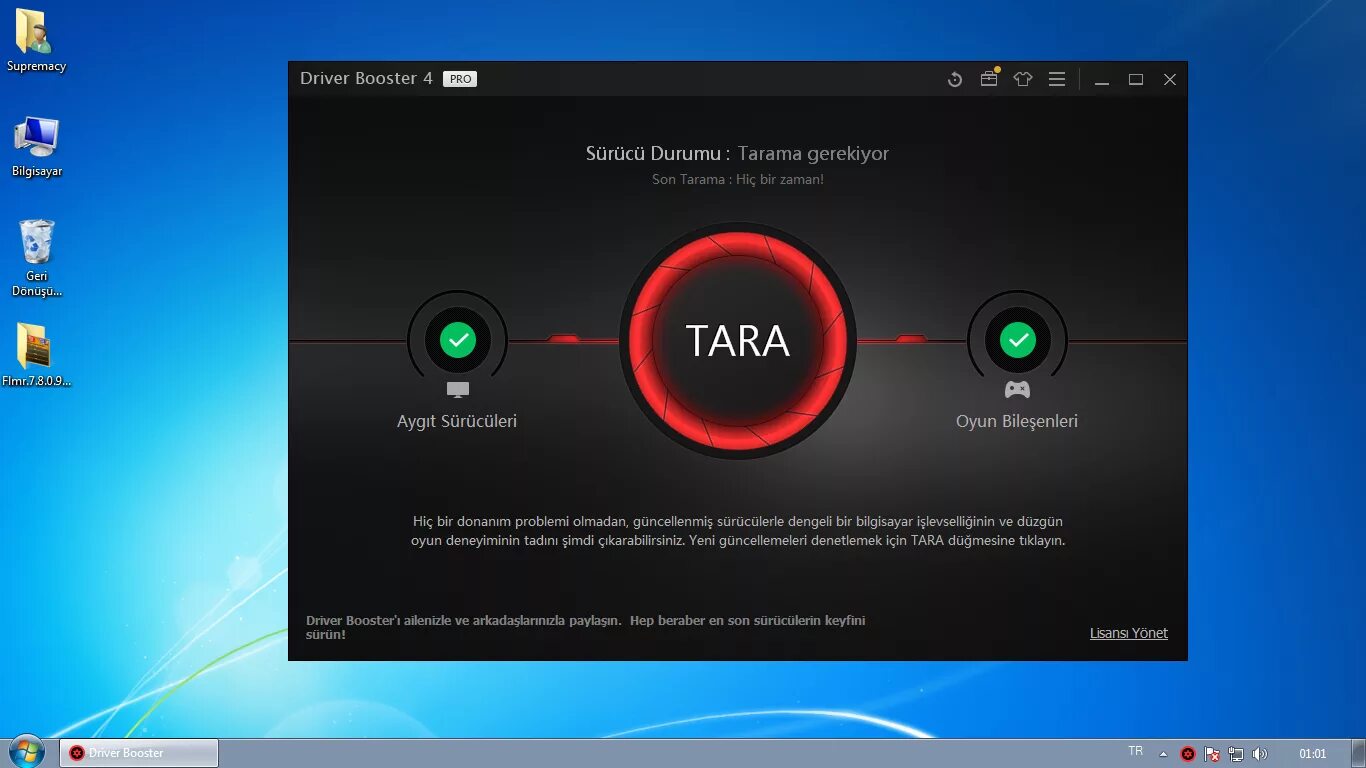Start scanning with the big TARA button
The width and height of the screenshot is (1366, 768).
(x=738, y=341)
